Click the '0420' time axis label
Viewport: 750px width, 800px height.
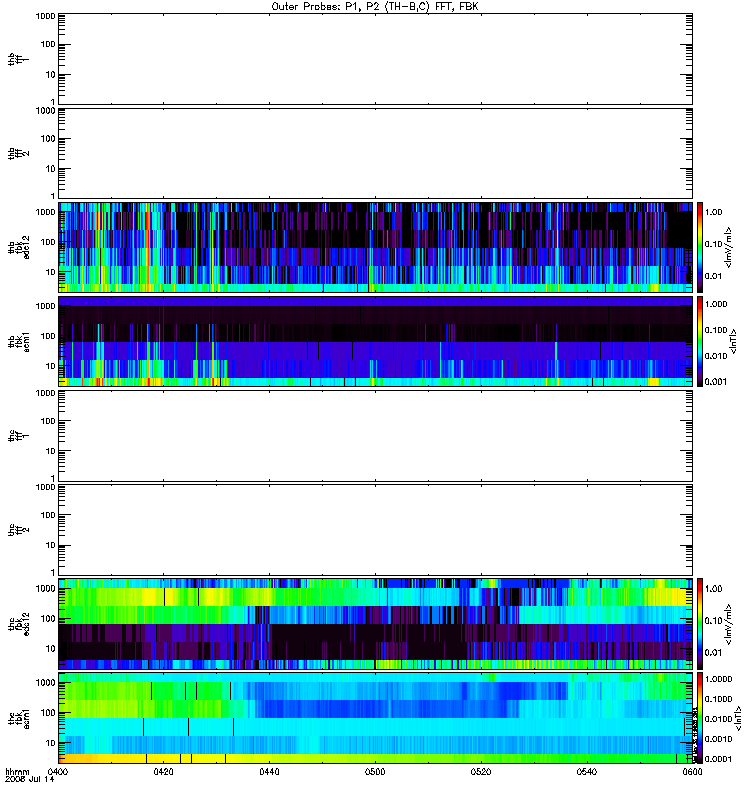(x=163, y=771)
